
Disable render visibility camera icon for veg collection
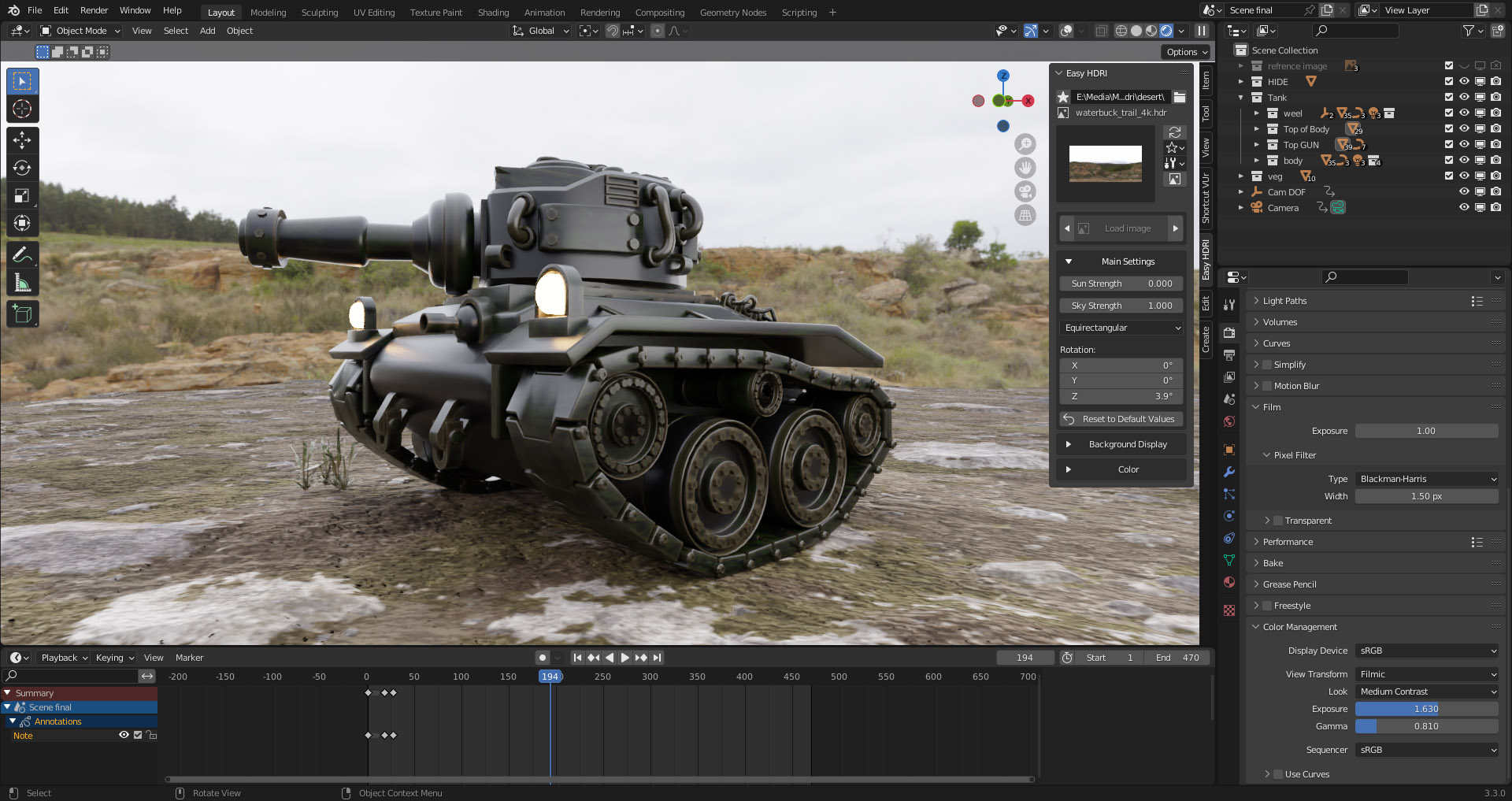pos(1495,176)
